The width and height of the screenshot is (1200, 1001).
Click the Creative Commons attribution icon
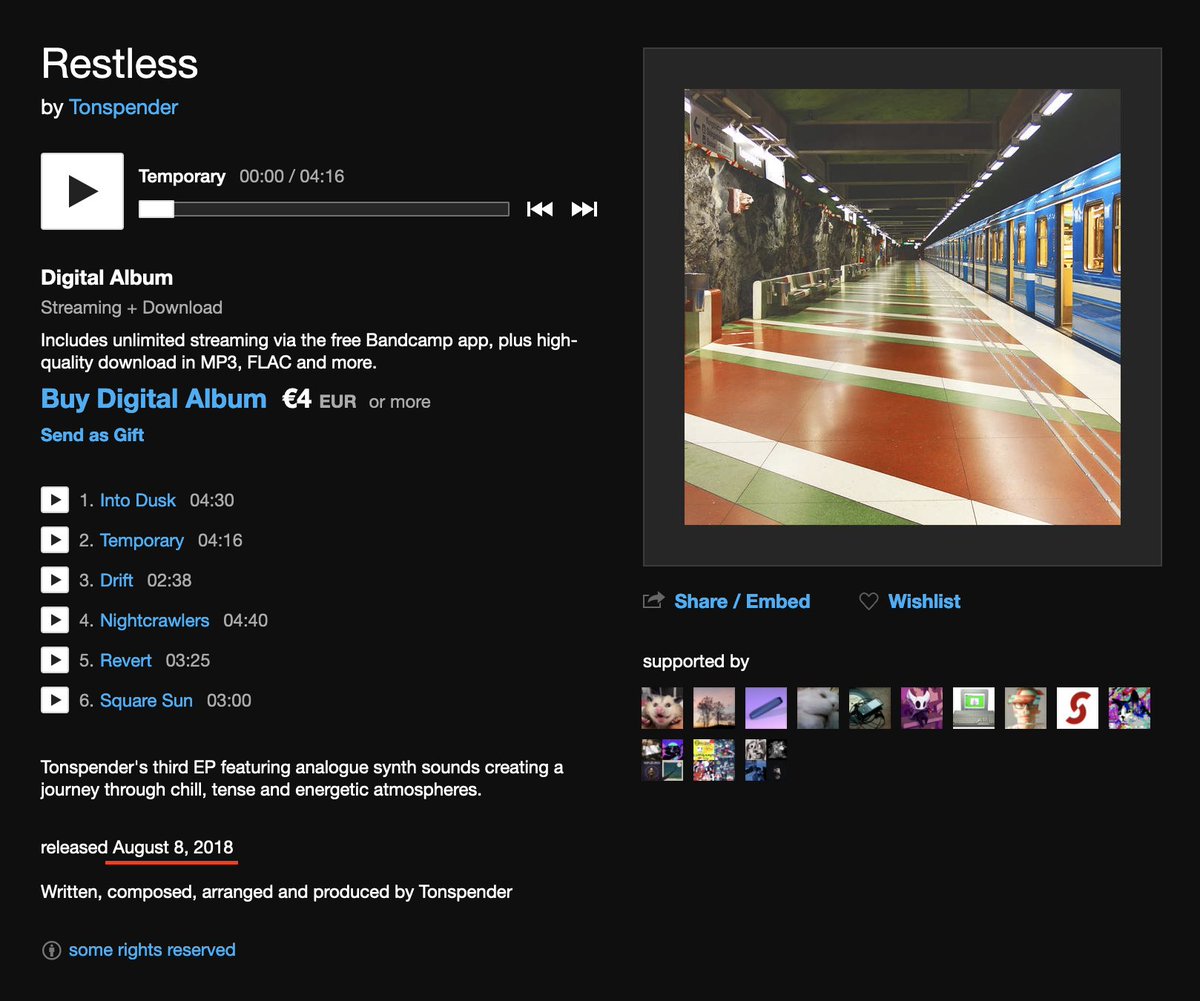pyautogui.click(x=51, y=950)
